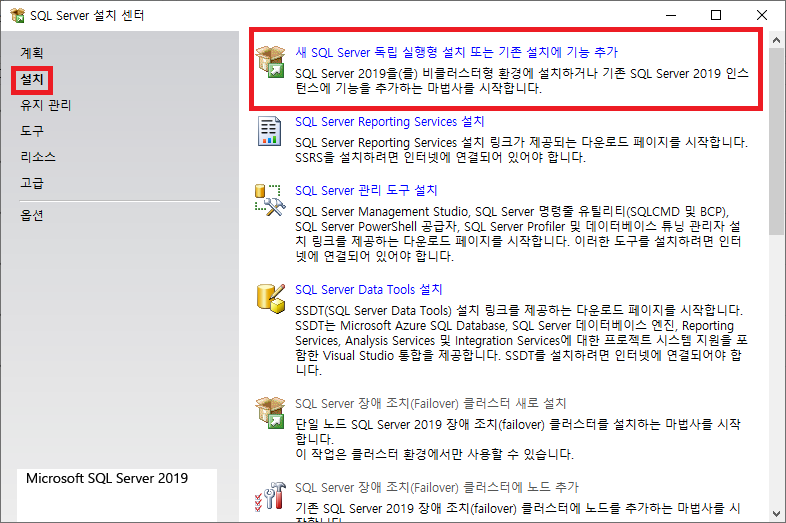This screenshot has width=786, height=523.
Task: Open SQL Server Reporting Services 설치 link
Action: coord(389,122)
